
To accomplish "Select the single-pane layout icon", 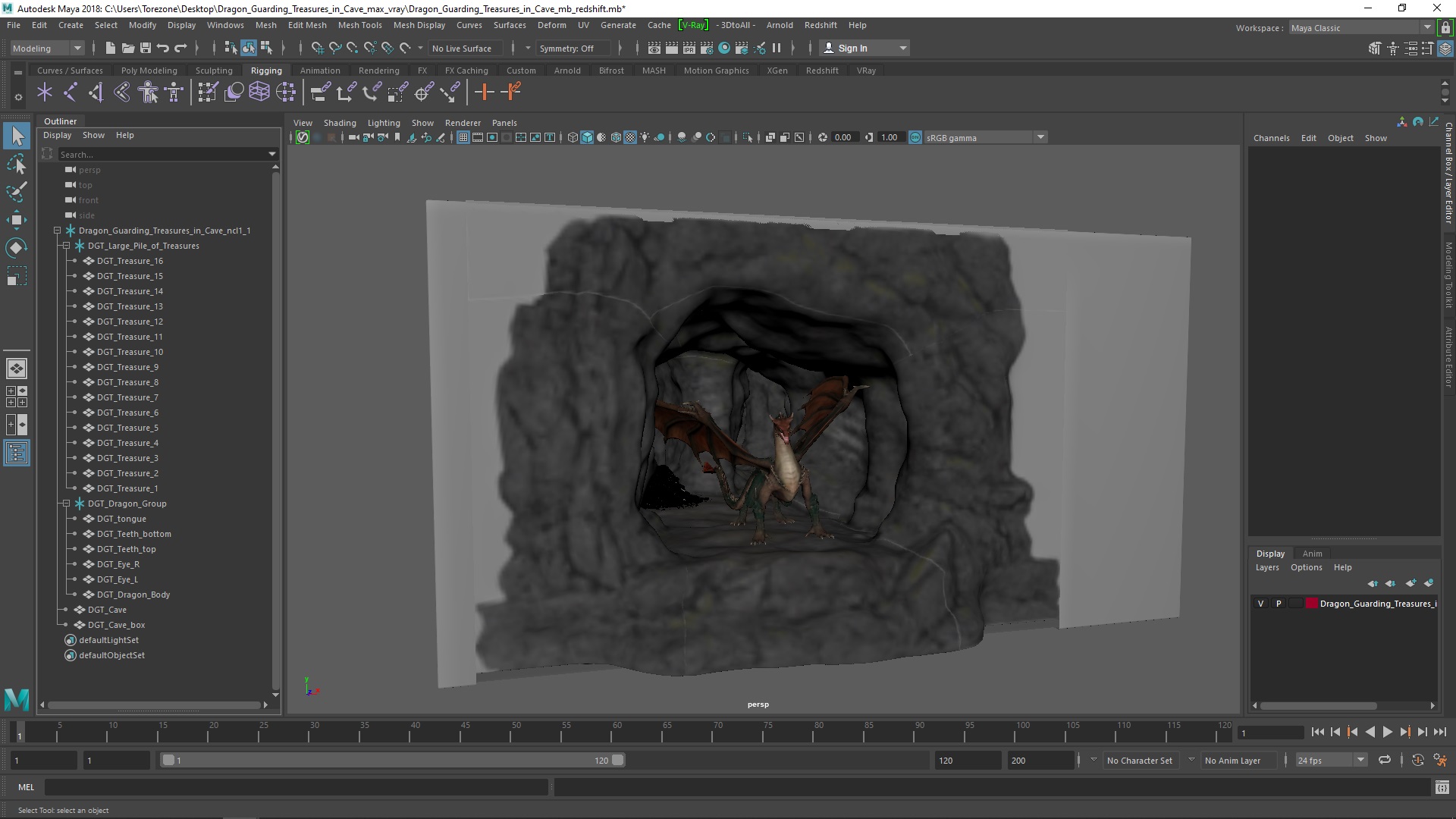I will coord(17,369).
